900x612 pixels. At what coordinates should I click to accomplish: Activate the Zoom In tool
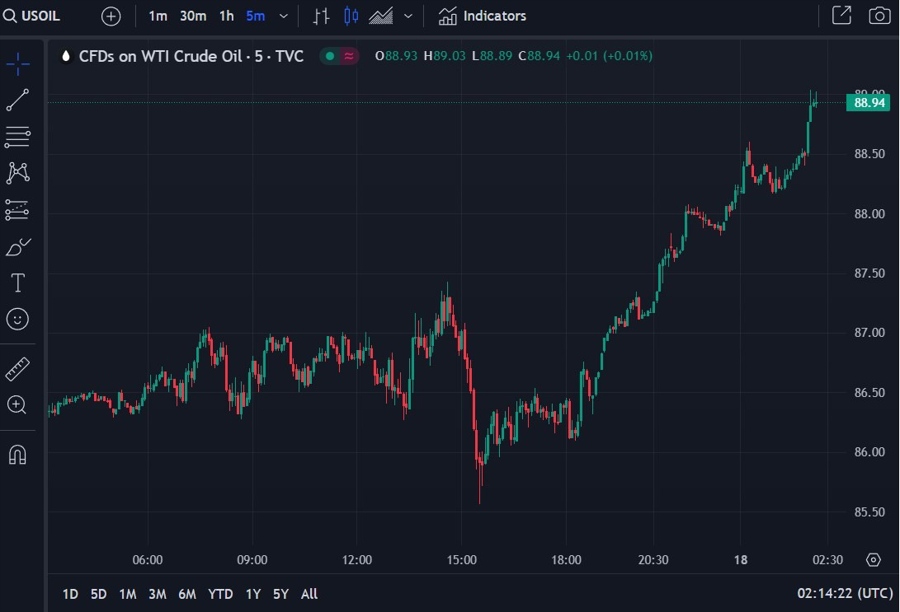18,405
